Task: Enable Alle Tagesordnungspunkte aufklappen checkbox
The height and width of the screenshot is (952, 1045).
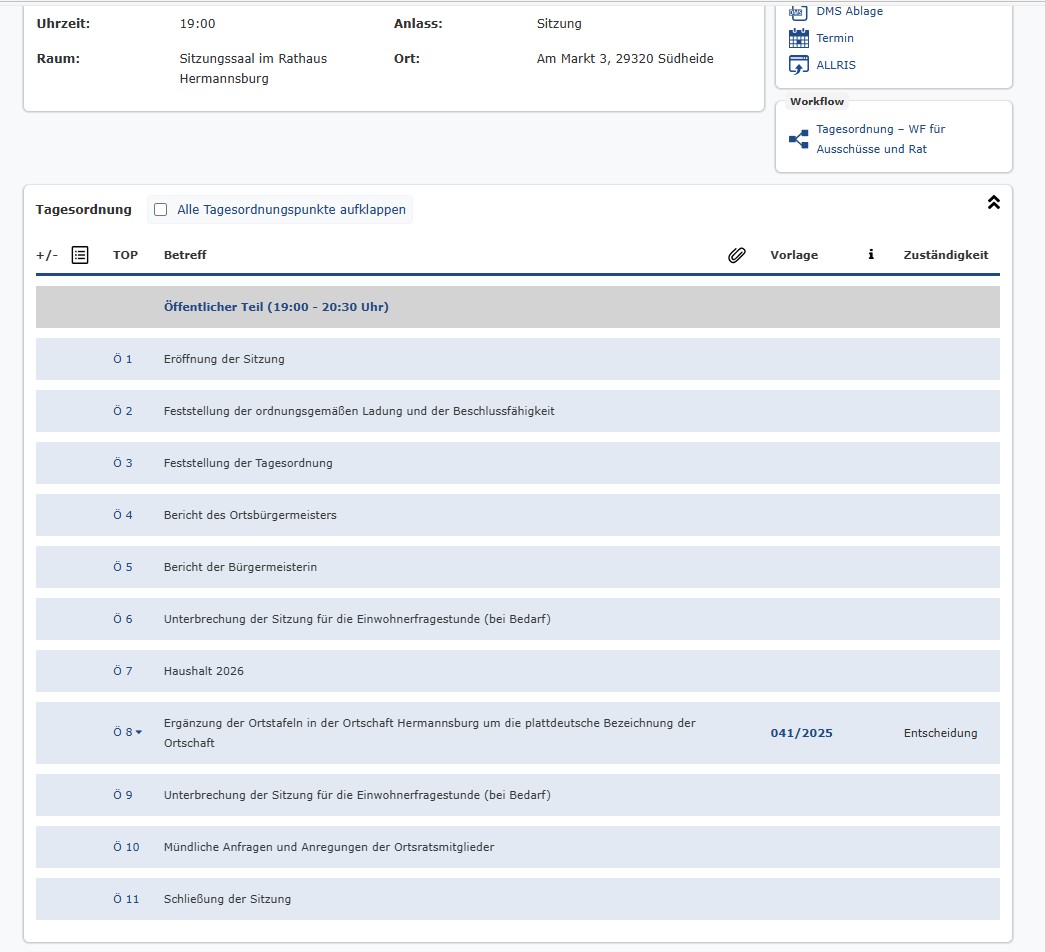Action: 160,210
